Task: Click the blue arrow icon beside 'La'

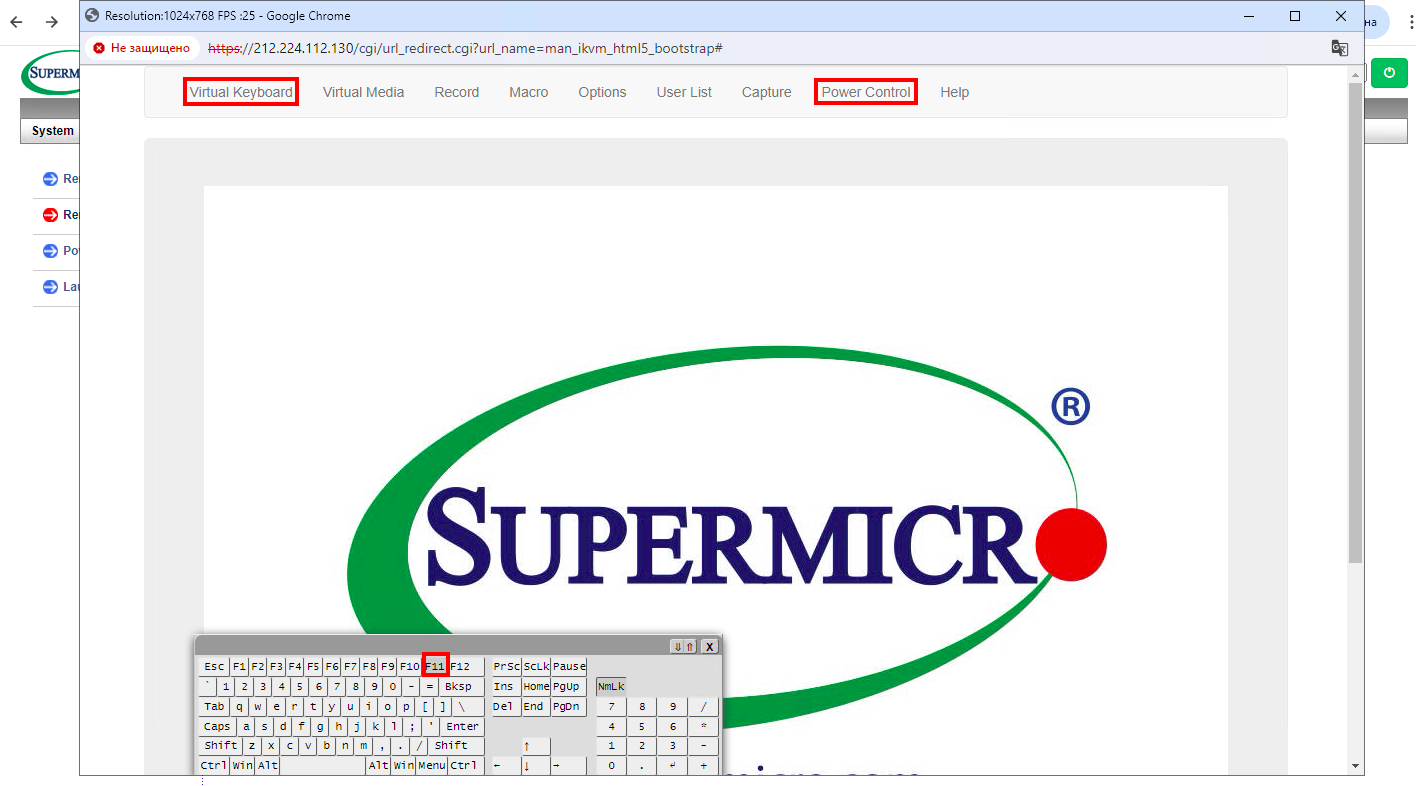Action: point(50,287)
